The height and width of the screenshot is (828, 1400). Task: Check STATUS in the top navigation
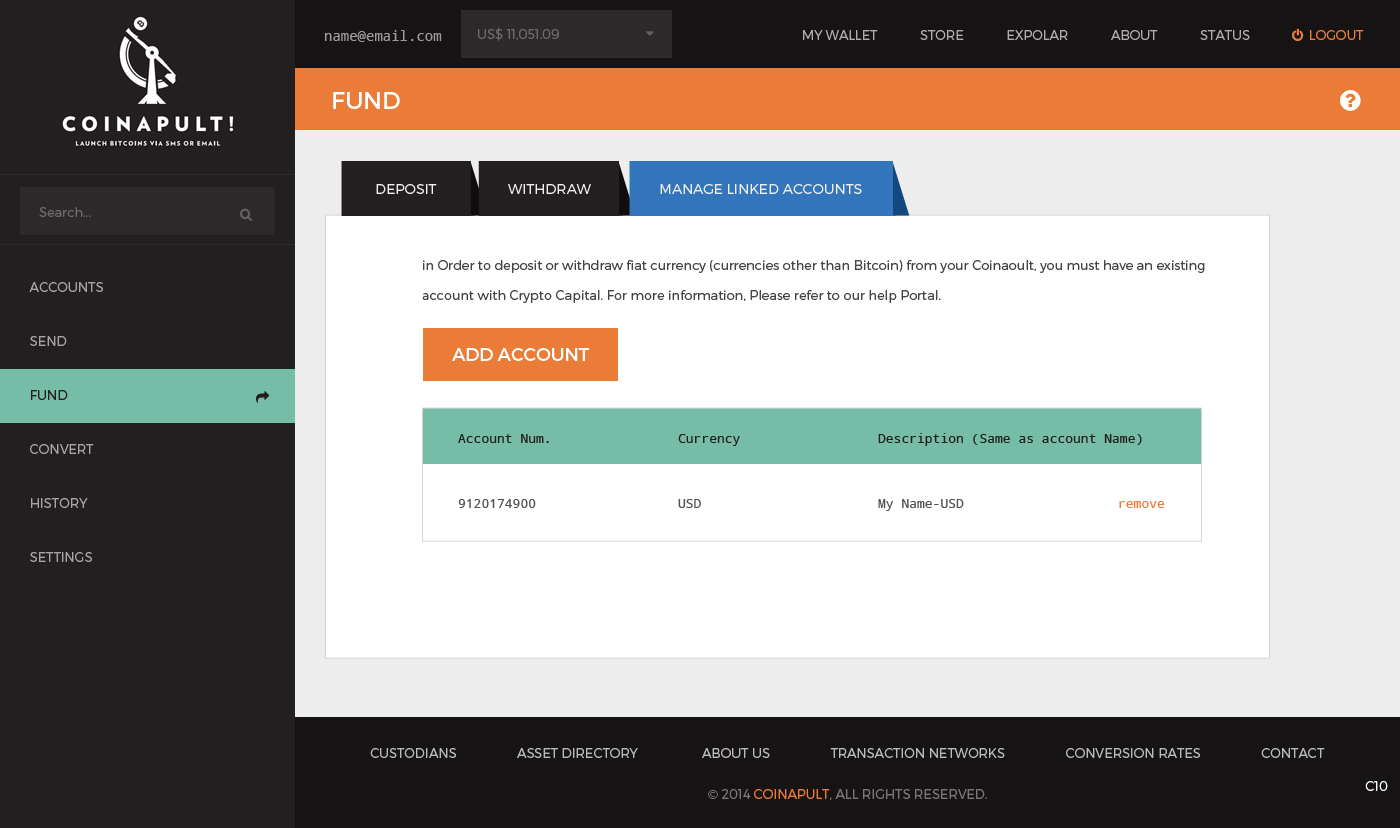1225,35
